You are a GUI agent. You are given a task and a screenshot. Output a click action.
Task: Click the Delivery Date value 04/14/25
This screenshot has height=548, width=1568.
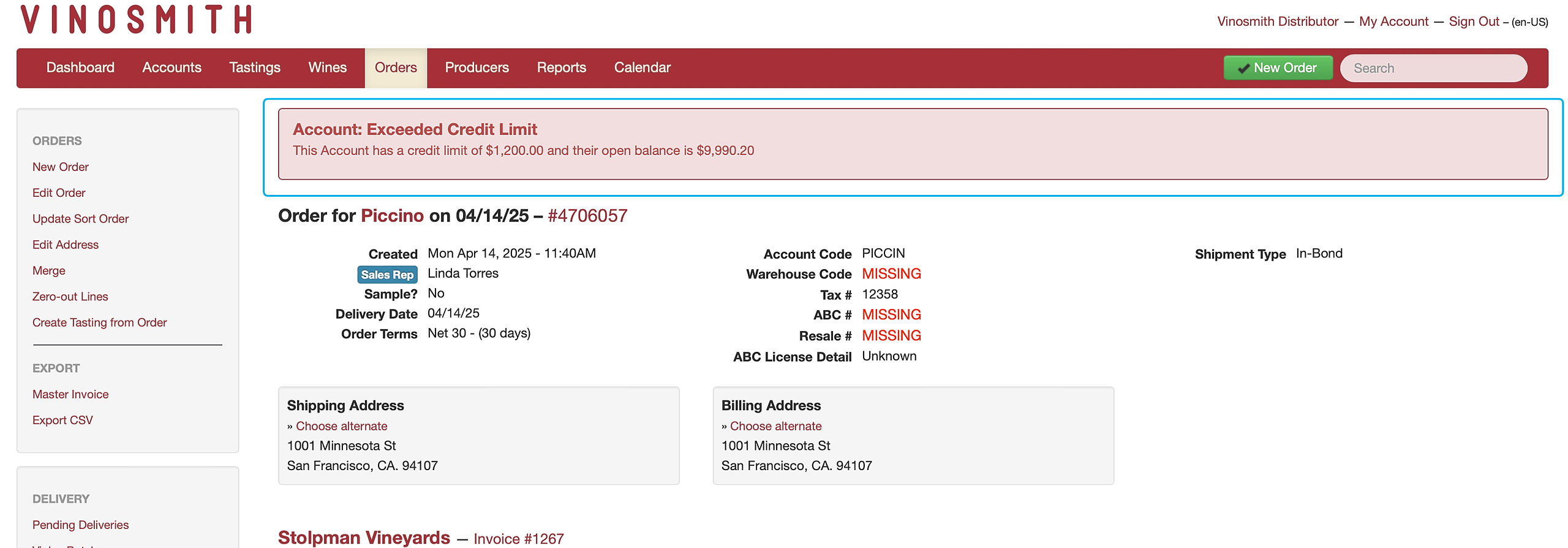pos(453,313)
